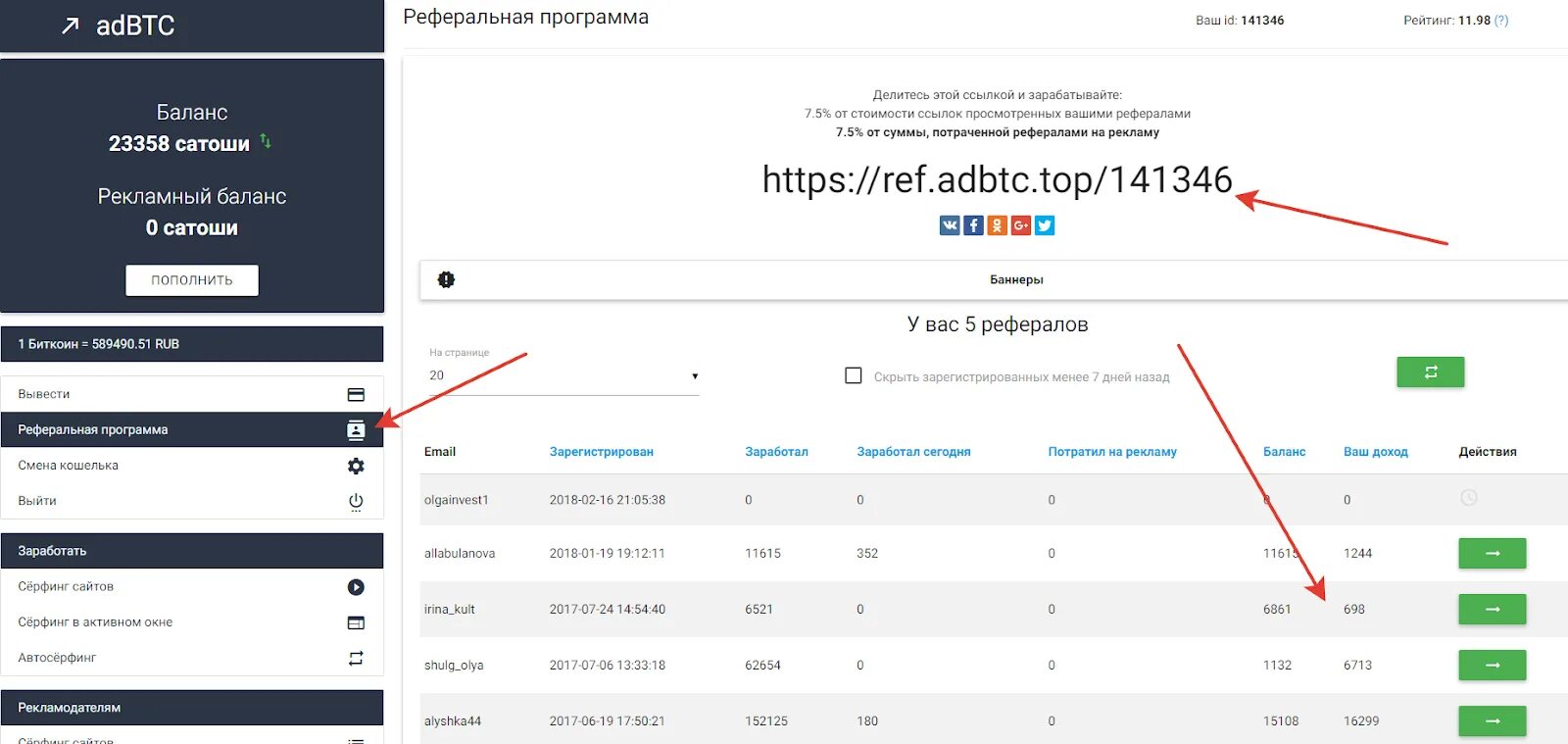This screenshot has height=744, width=1568.
Task: Click the clock icon in olgainvest1 row
Action: (x=1468, y=498)
